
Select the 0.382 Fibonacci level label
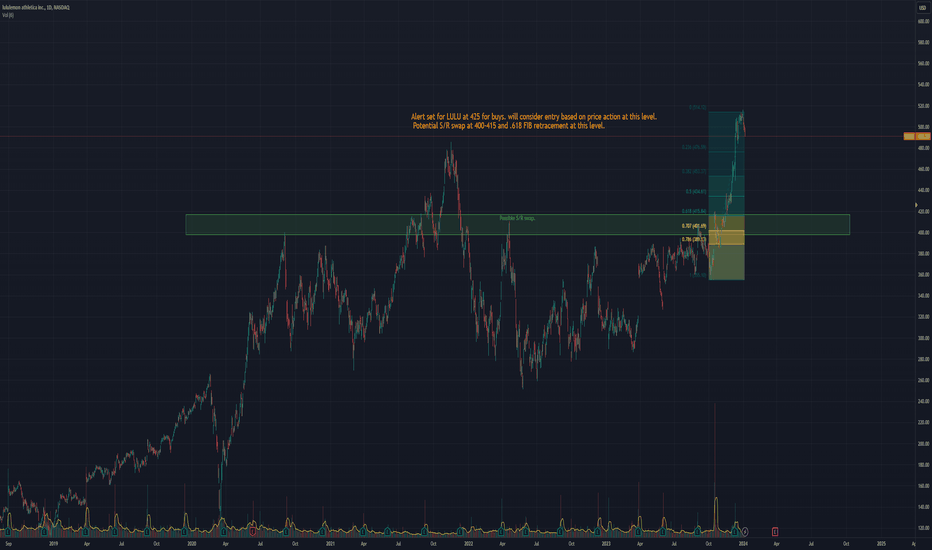pyautogui.click(x=694, y=171)
